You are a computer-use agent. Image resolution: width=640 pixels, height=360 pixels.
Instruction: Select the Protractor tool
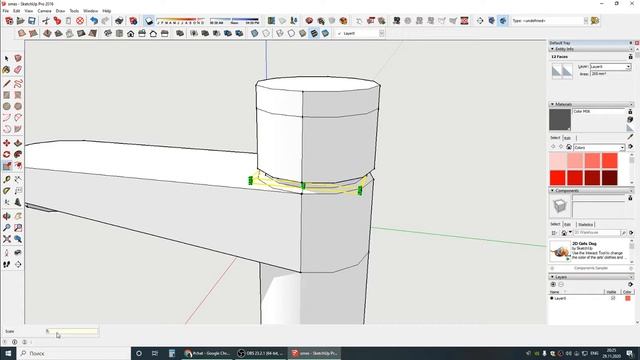(x=7, y=191)
